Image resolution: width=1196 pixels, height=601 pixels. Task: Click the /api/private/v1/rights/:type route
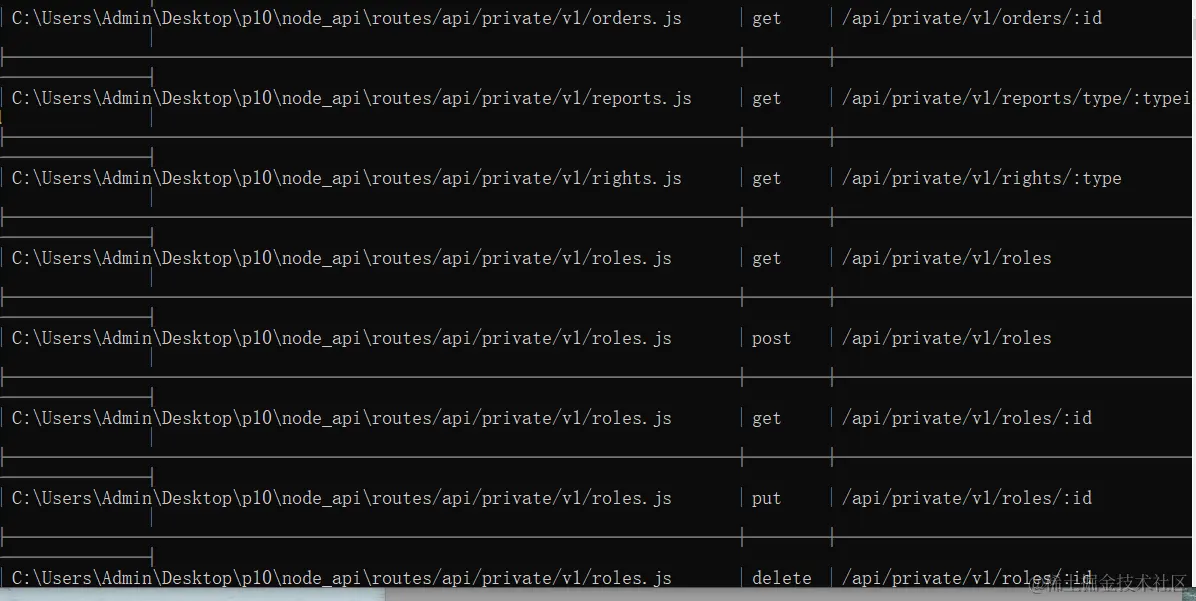click(x=981, y=178)
